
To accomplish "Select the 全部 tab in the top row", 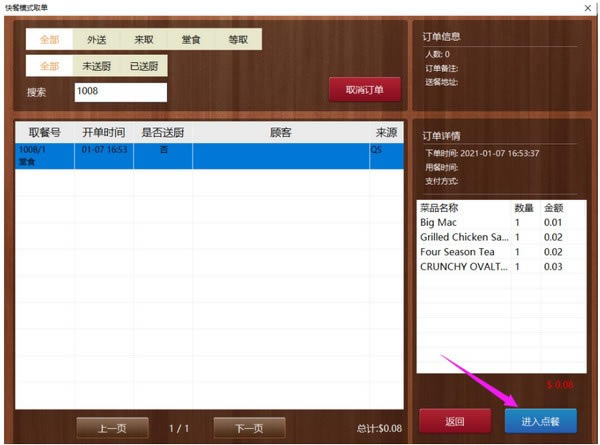I will [x=49, y=39].
